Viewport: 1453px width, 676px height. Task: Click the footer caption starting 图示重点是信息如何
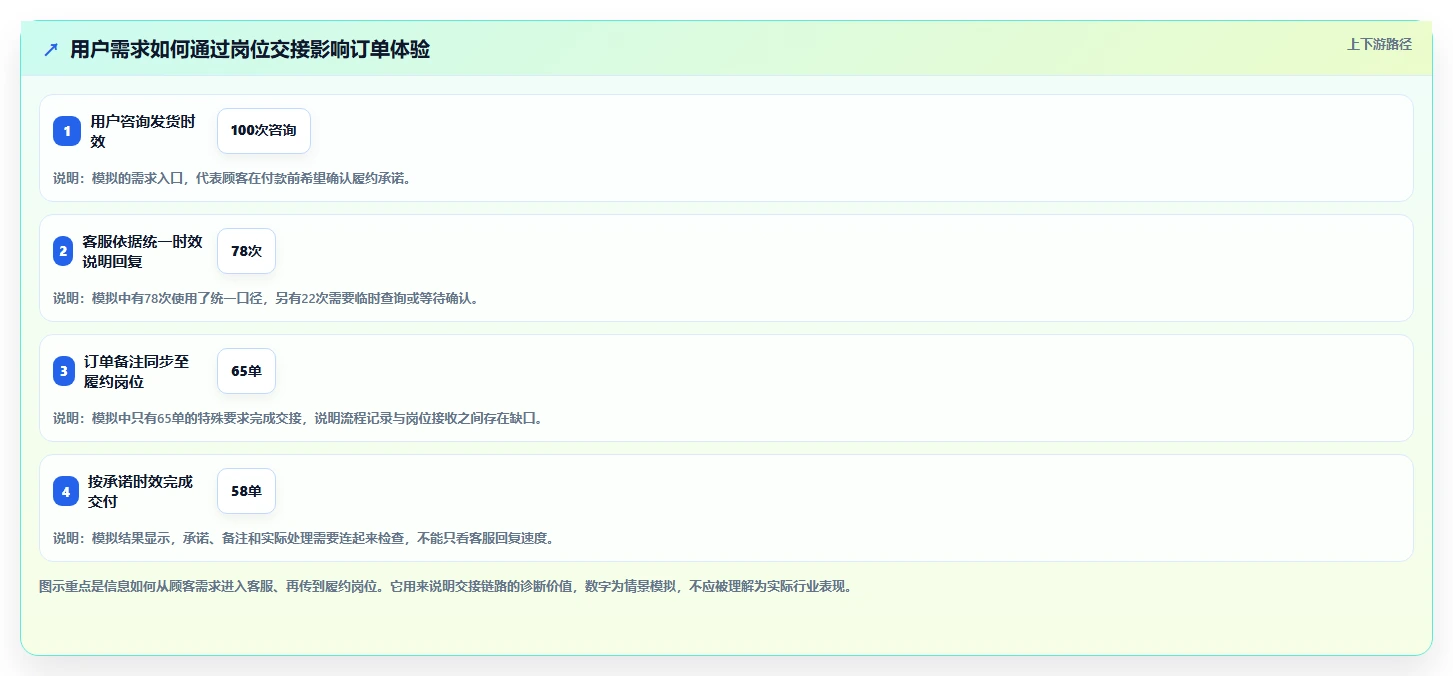pyautogui.click(x=446, y=586)
